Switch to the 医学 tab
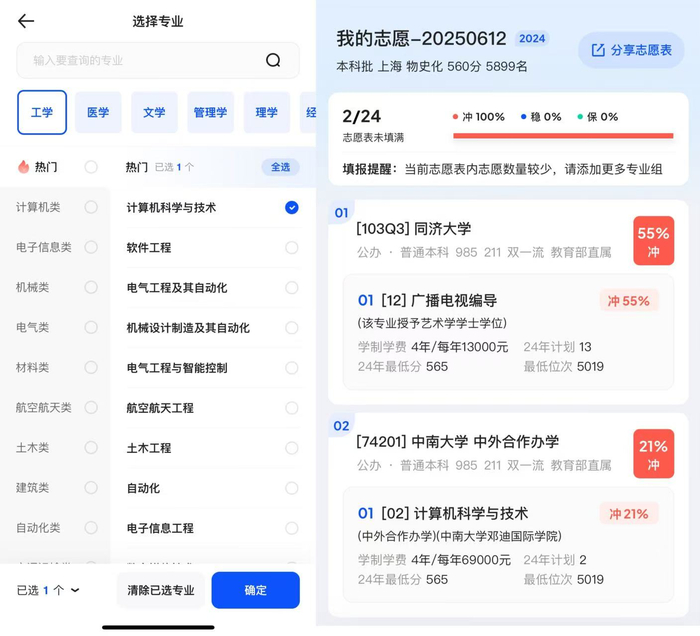The height and width of the screenshot is (636, 700). tap(98, 112)
